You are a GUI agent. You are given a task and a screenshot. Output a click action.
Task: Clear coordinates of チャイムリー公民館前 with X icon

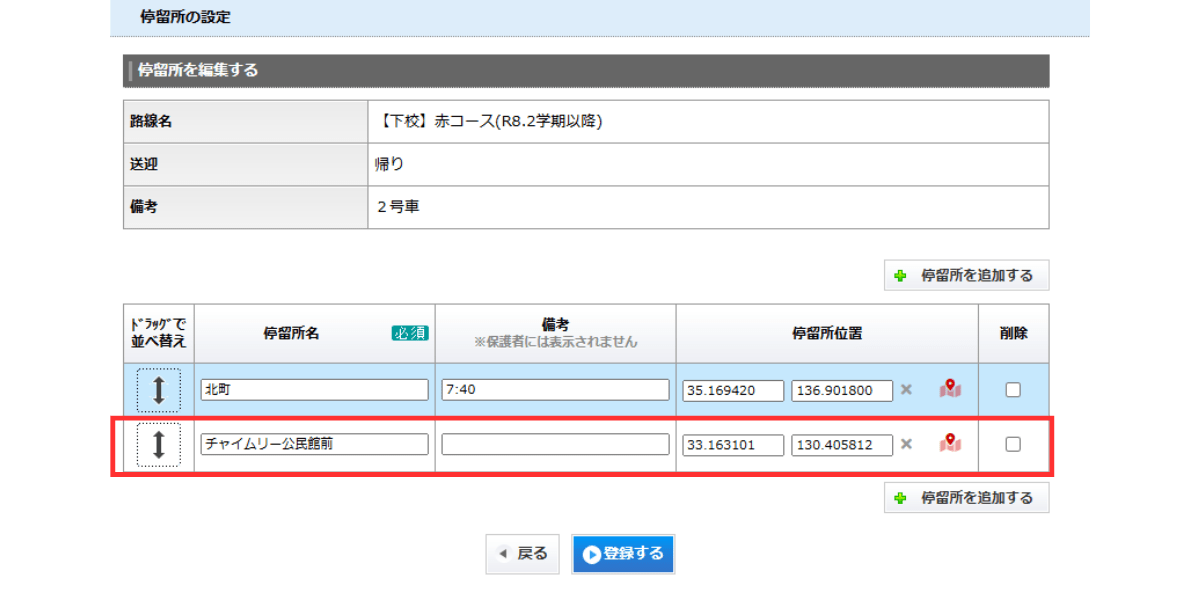[906, 444]
